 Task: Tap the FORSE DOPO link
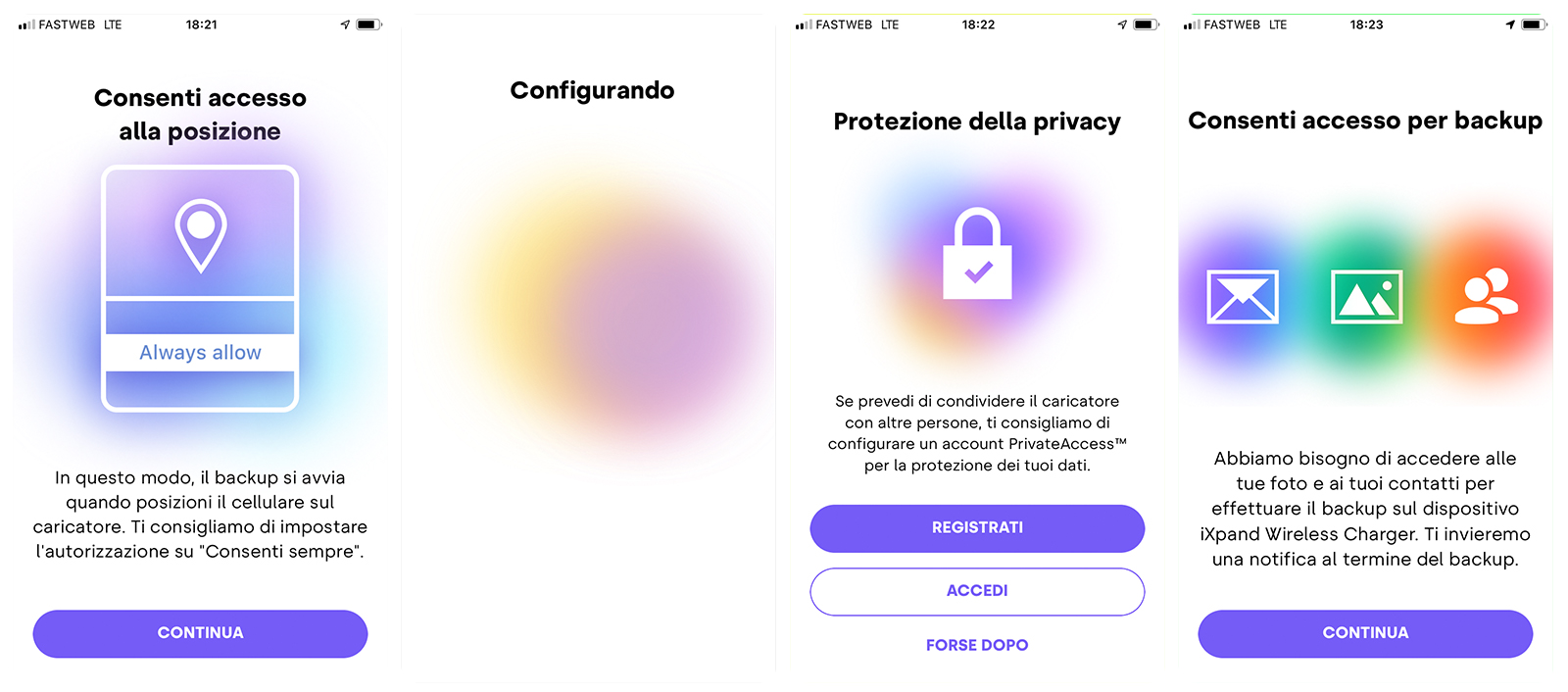point(977,645)
